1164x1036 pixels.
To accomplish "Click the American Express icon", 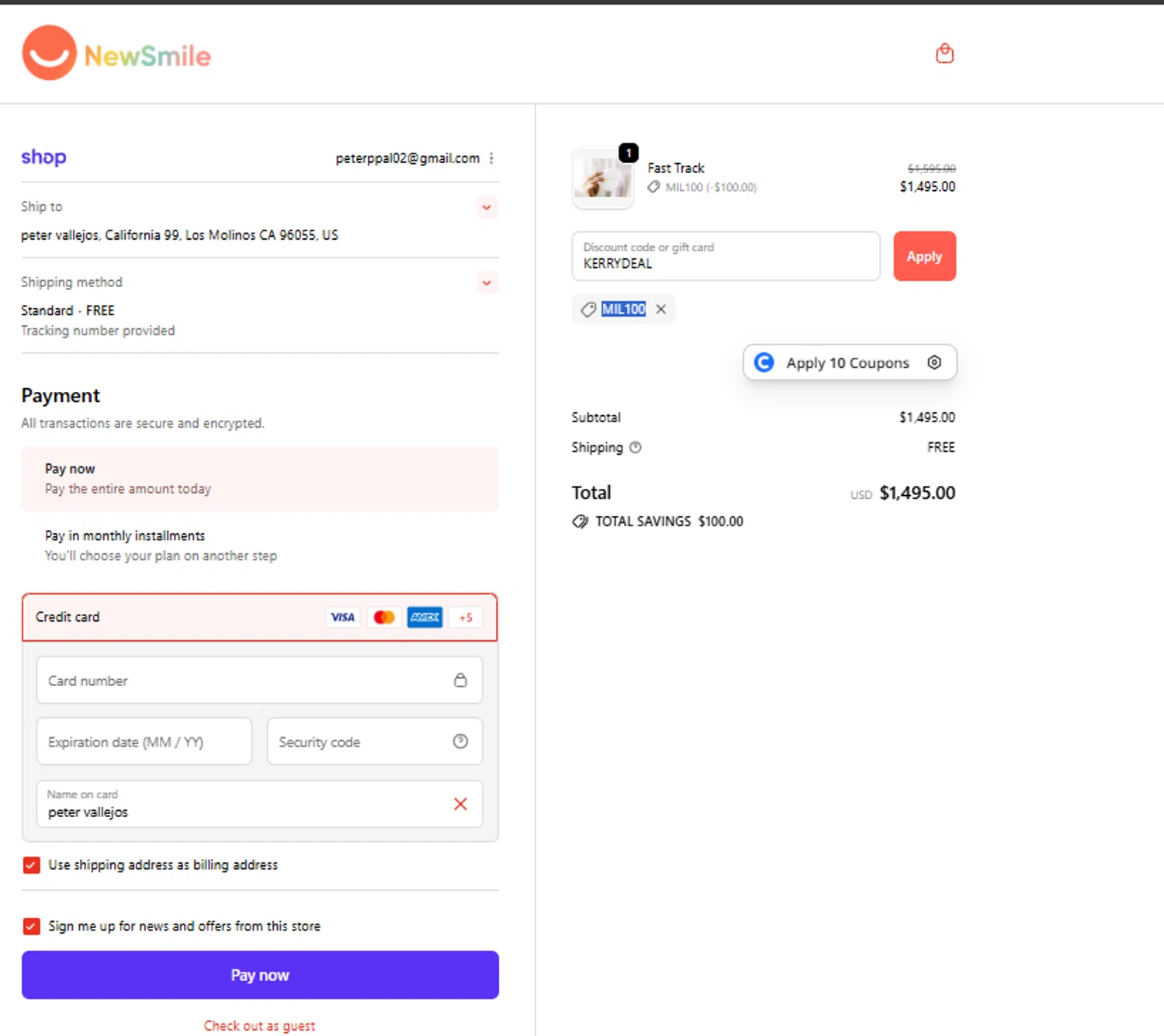I will (424, 618).
